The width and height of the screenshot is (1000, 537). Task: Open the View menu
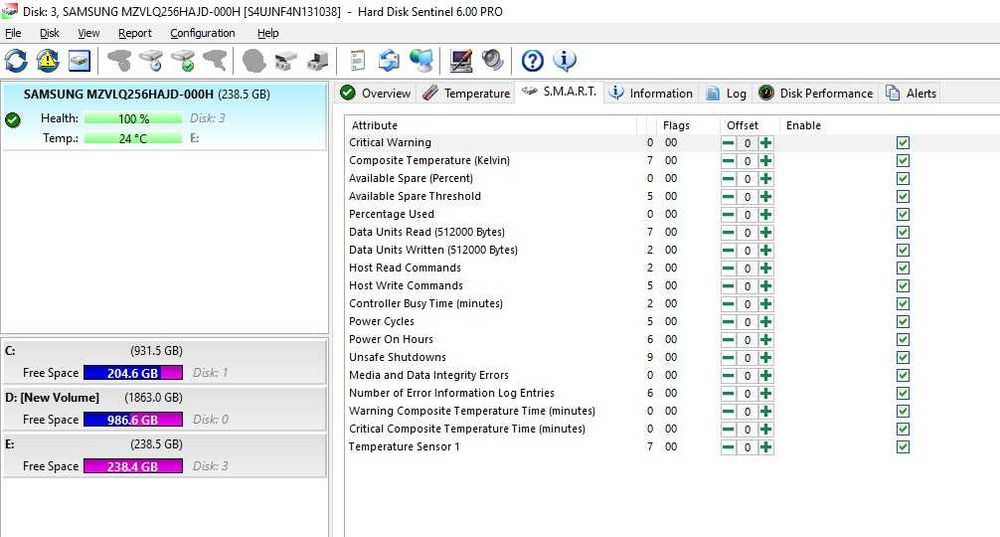(x=89, y=33)
